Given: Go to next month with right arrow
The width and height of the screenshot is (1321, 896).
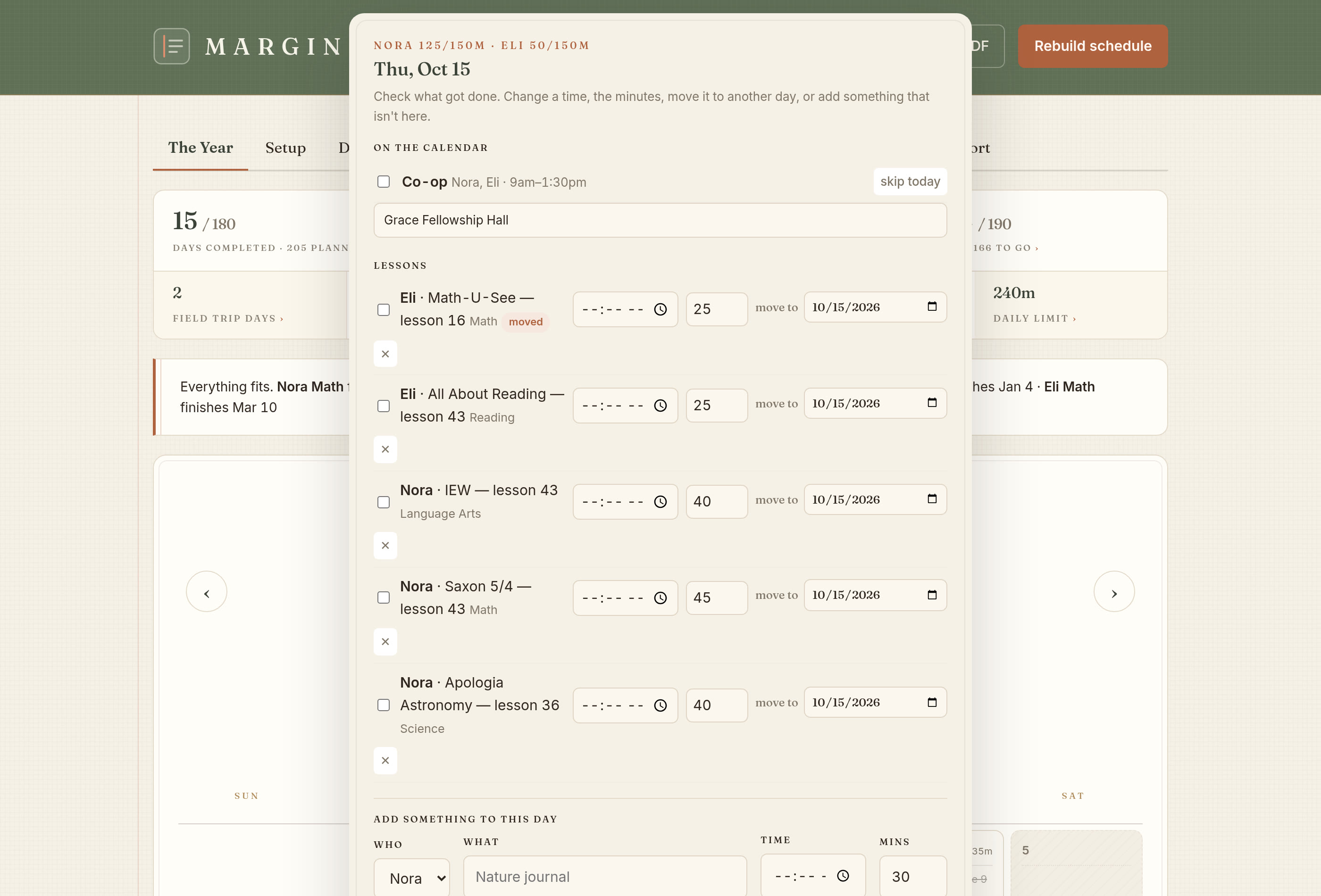Looking at the screenshot, I should 1114,591.
